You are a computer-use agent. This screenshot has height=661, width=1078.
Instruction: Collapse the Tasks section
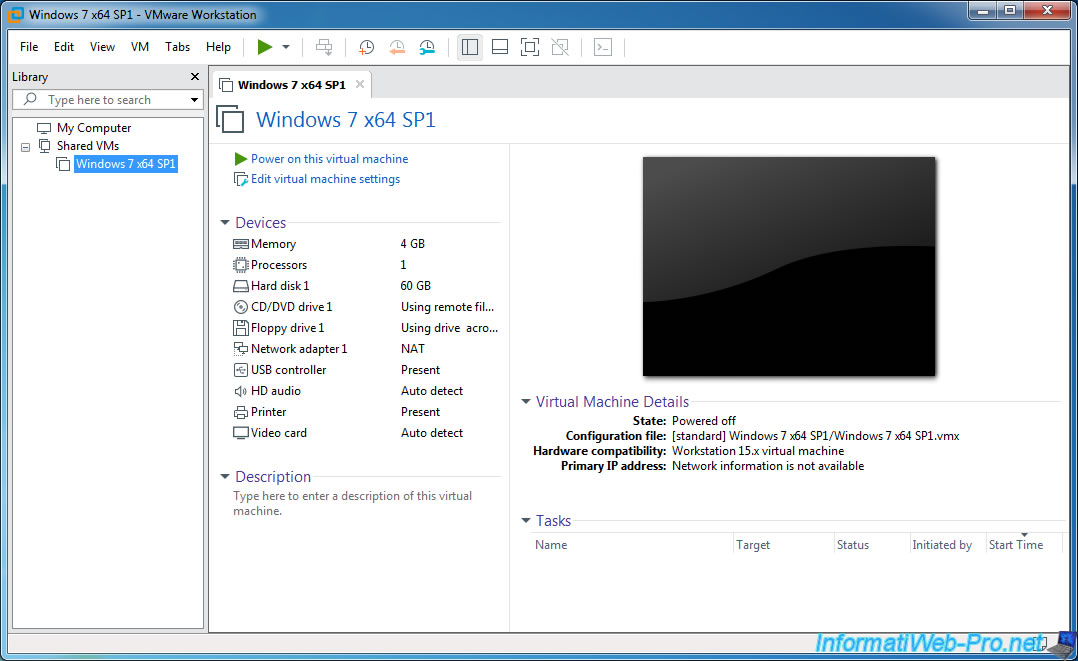pos(526,521)
